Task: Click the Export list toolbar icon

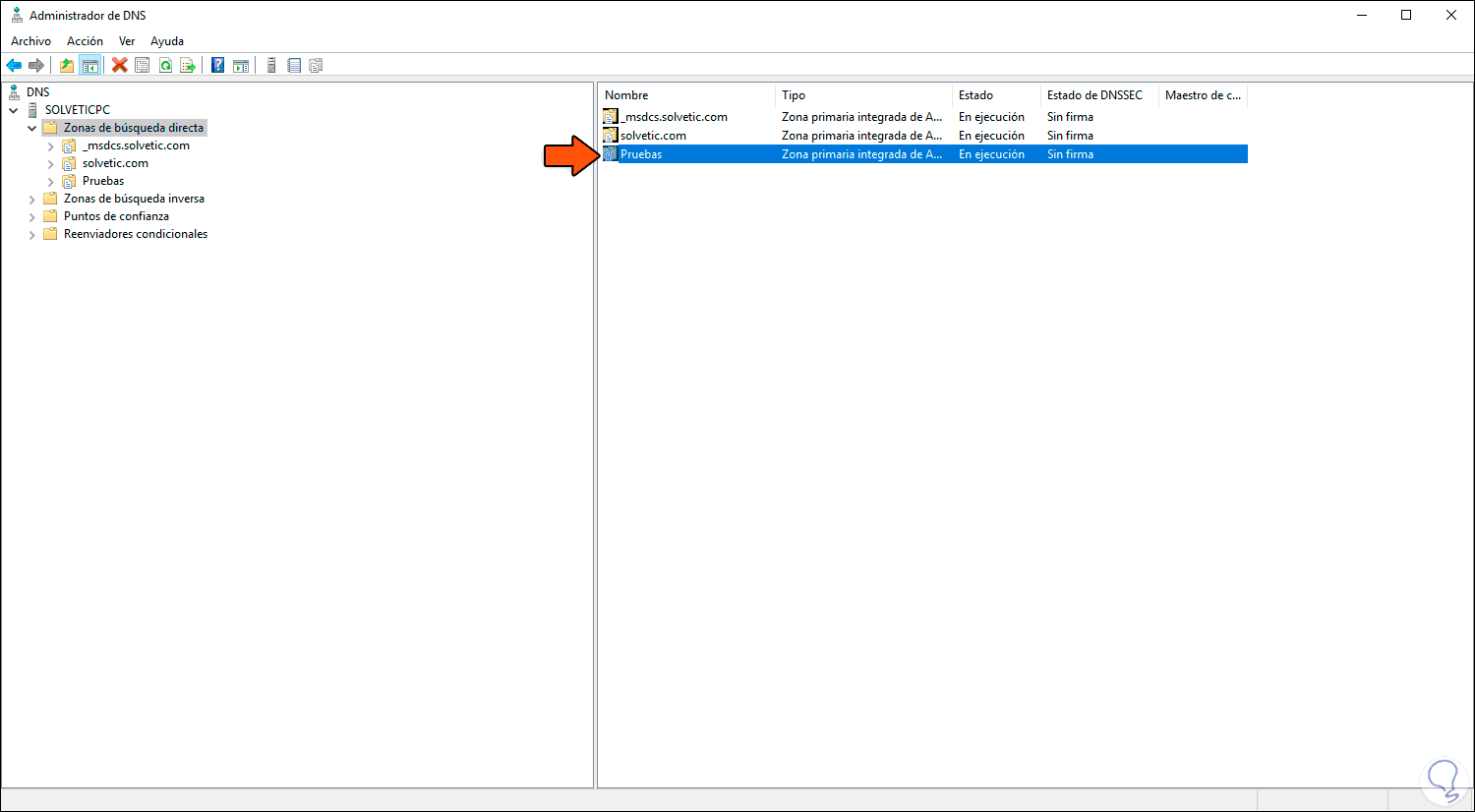Action: tap(188, 65)
